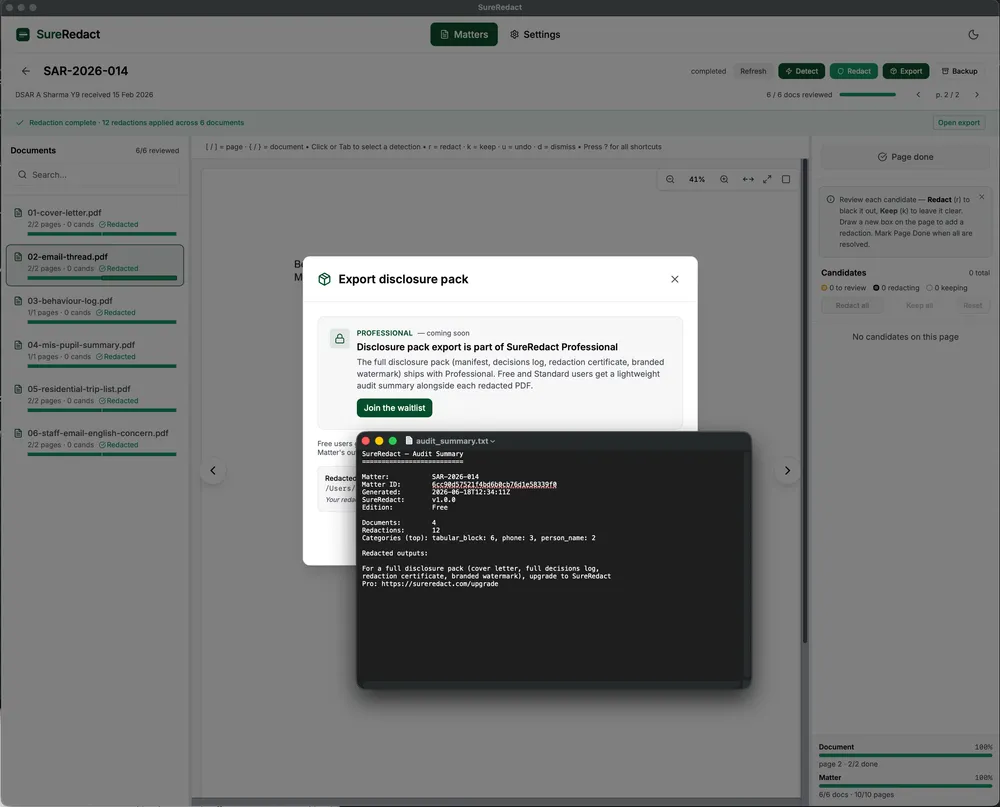The height and width of the screenshot is (807, 1000).
Task: Click 0 keeping filter
Action: point(946,288)
